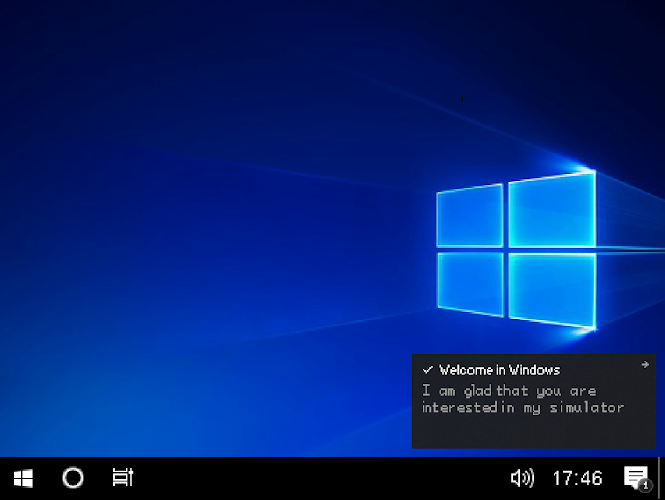Click the Show desktop strip at the taskbar edge
Viewport: 665px width, 500px height.
click(659, 478)
